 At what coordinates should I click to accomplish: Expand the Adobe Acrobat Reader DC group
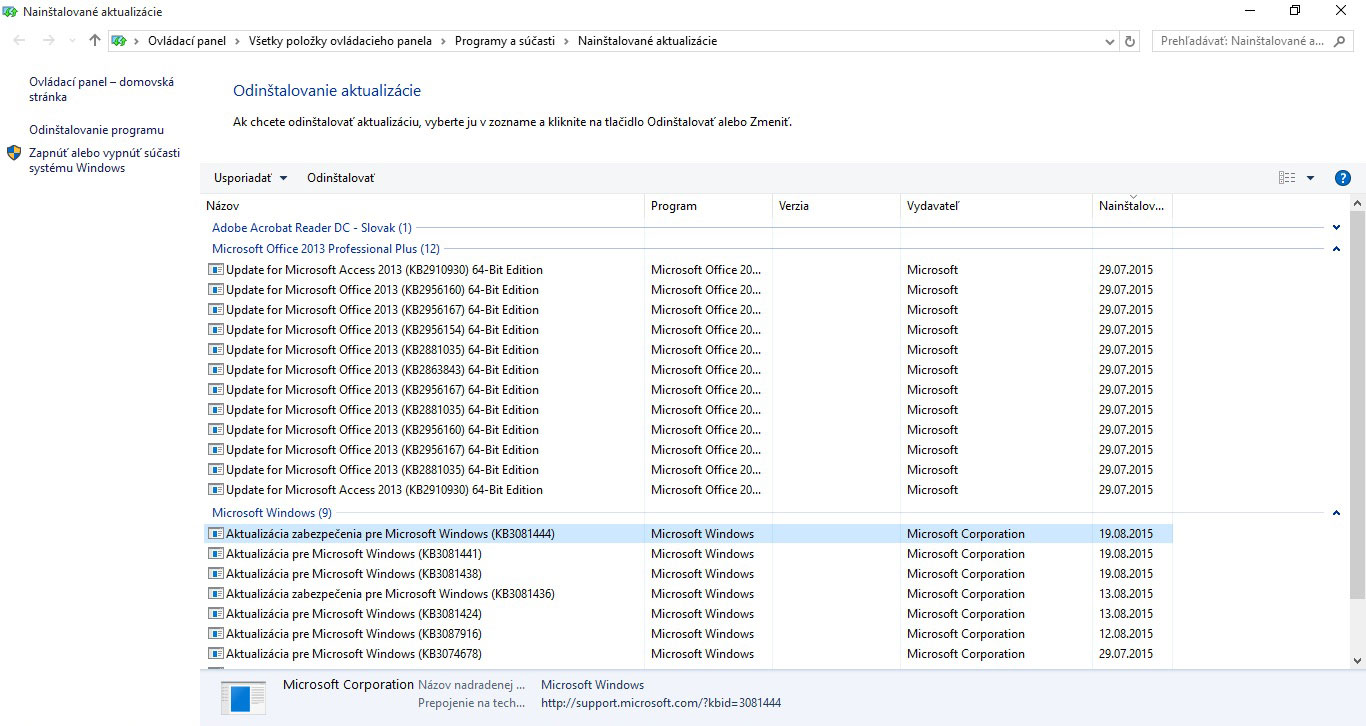click(1336, 228)
